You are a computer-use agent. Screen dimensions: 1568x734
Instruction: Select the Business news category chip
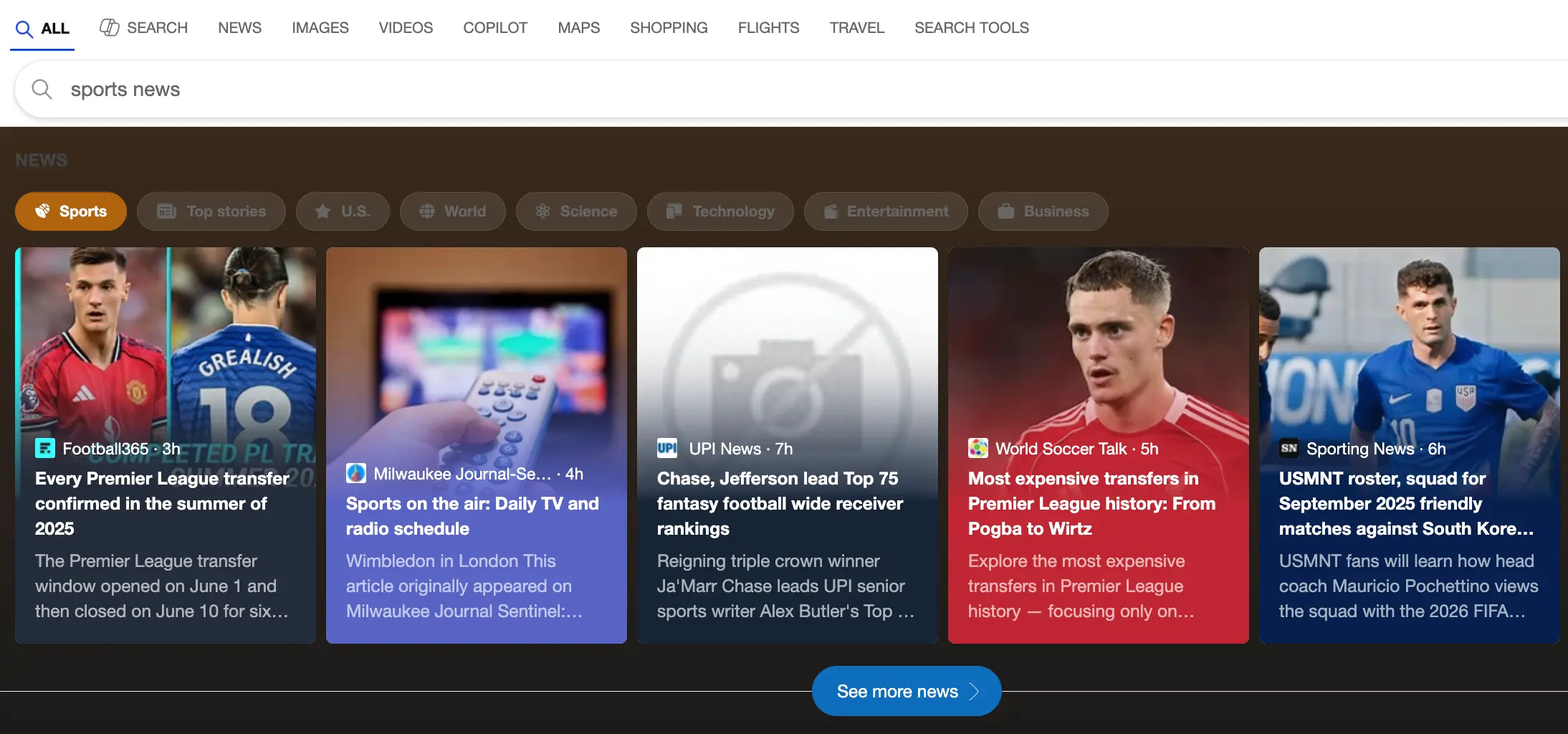coord(1043,211)
